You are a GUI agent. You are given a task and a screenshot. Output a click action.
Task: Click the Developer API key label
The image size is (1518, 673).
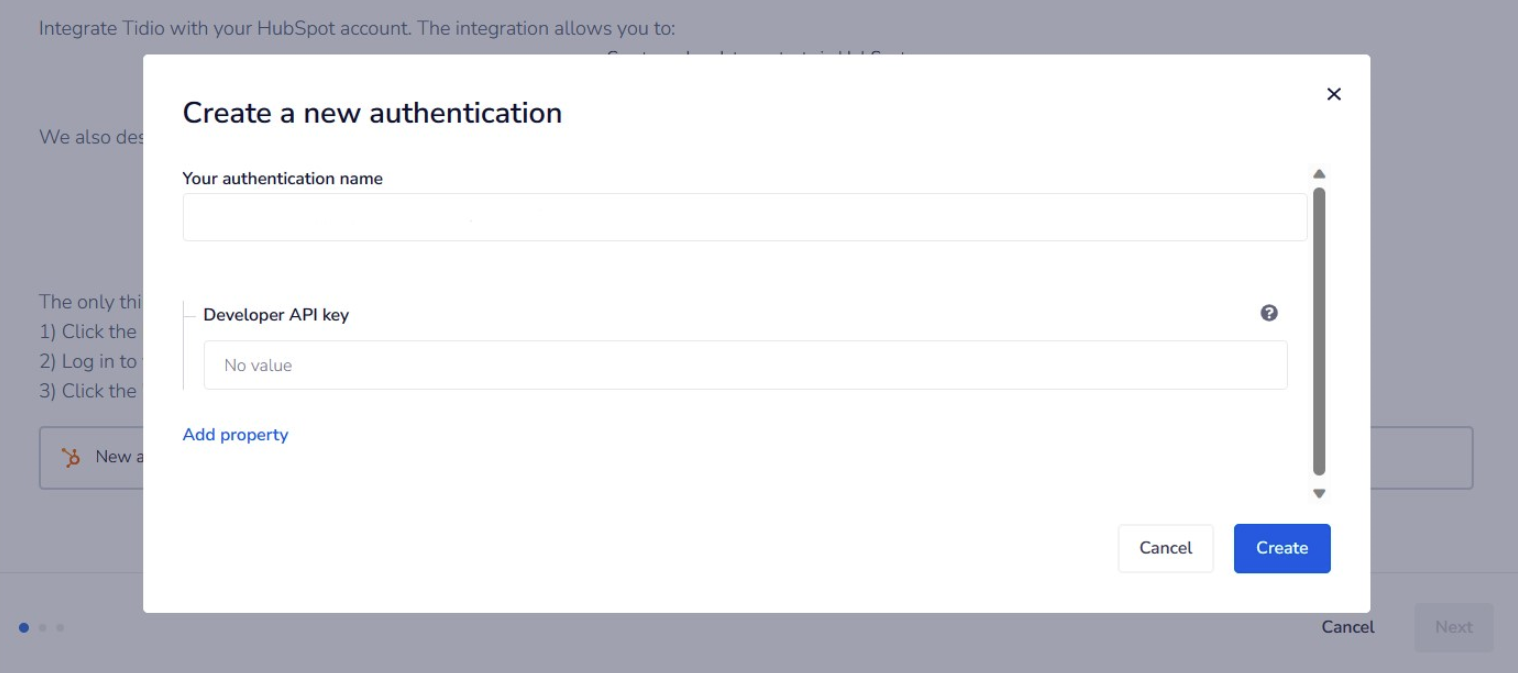coord(276,314)
